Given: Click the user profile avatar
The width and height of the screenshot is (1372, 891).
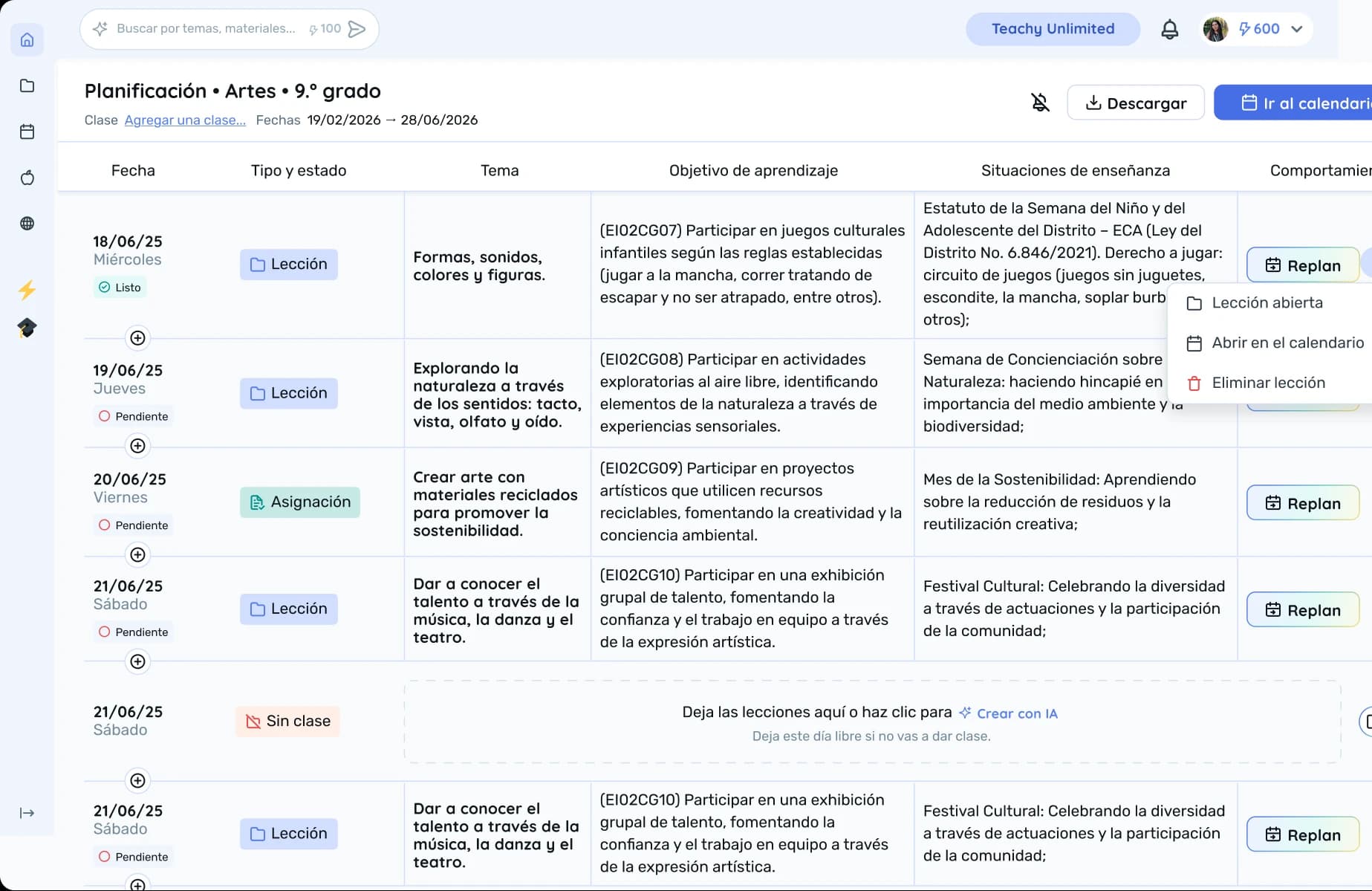Looking at the screenshot, I should click(1215, 29).
